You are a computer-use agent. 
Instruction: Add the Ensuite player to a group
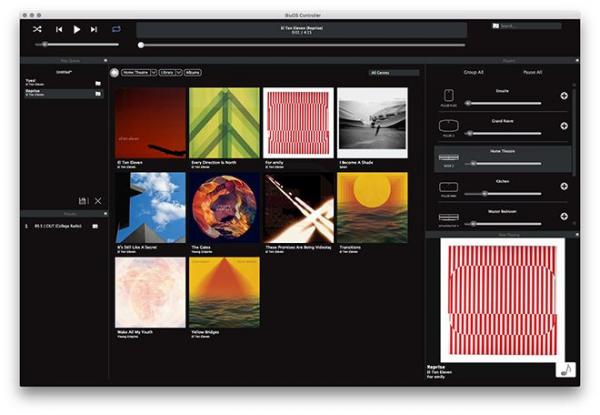(x=564, y=96)
